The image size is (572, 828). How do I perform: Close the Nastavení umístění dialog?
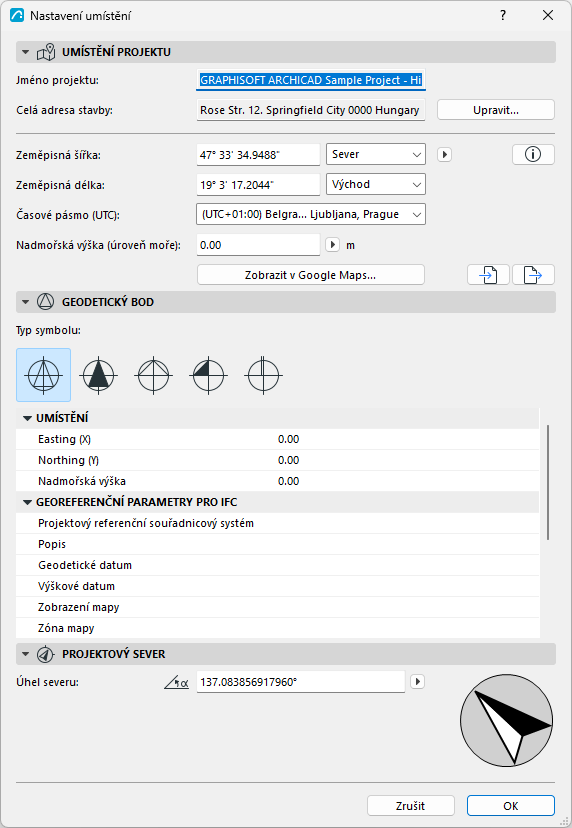tap(548, 15)
